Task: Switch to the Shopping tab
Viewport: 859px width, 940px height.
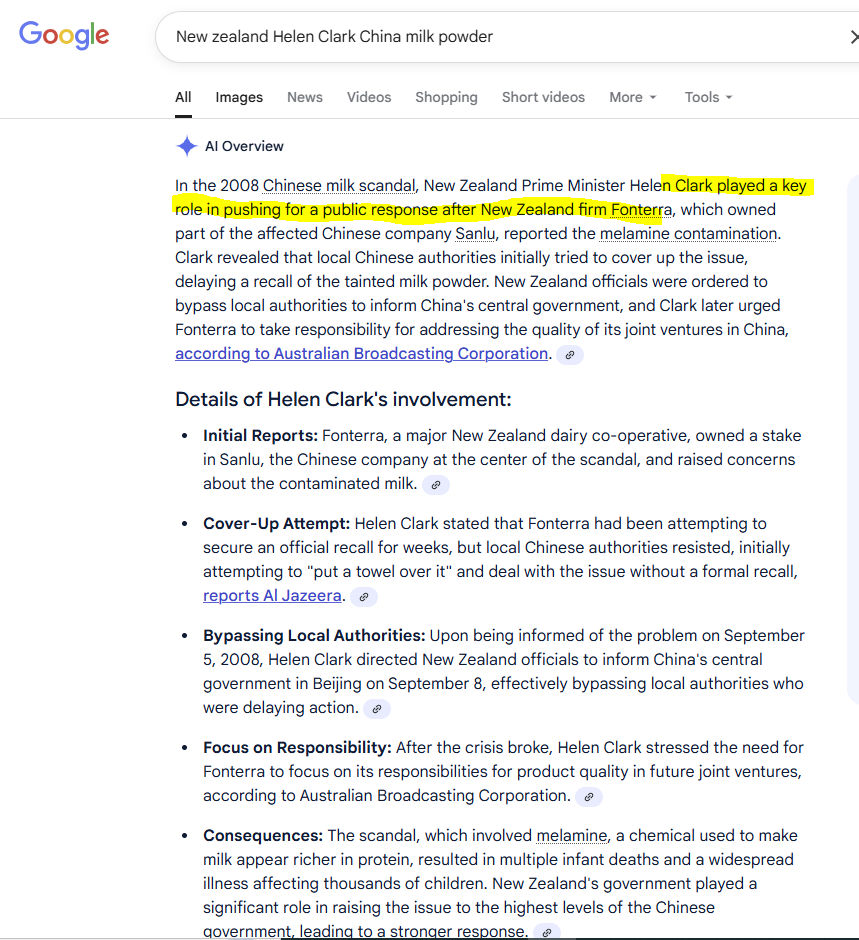Action: click(x=447, y=97)
